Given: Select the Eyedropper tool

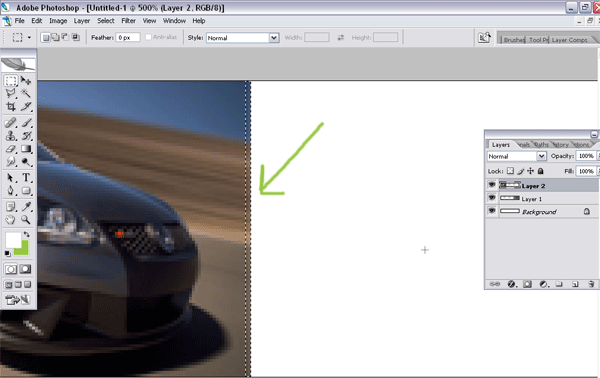Looking at the screenshot, I should 26,207.
